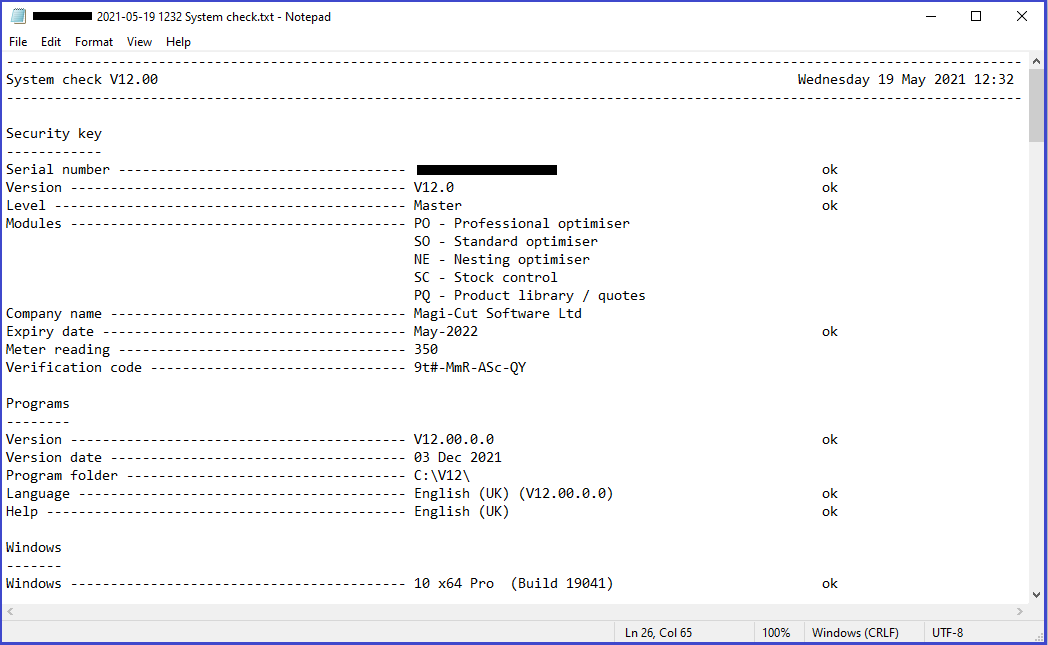Open the Format menu

[x=94, y=41]
